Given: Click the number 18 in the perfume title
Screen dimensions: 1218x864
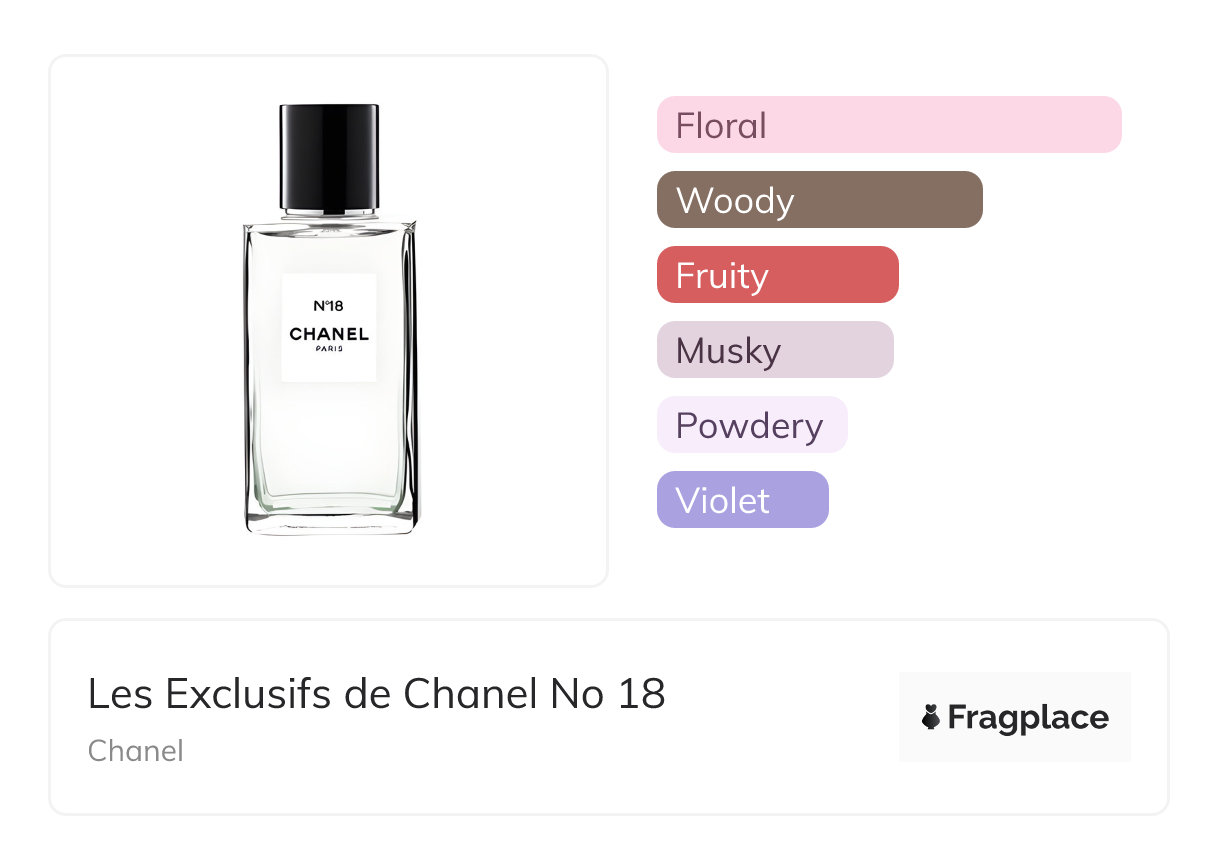Looking at the screenshot, I should [x=641, y=694].
